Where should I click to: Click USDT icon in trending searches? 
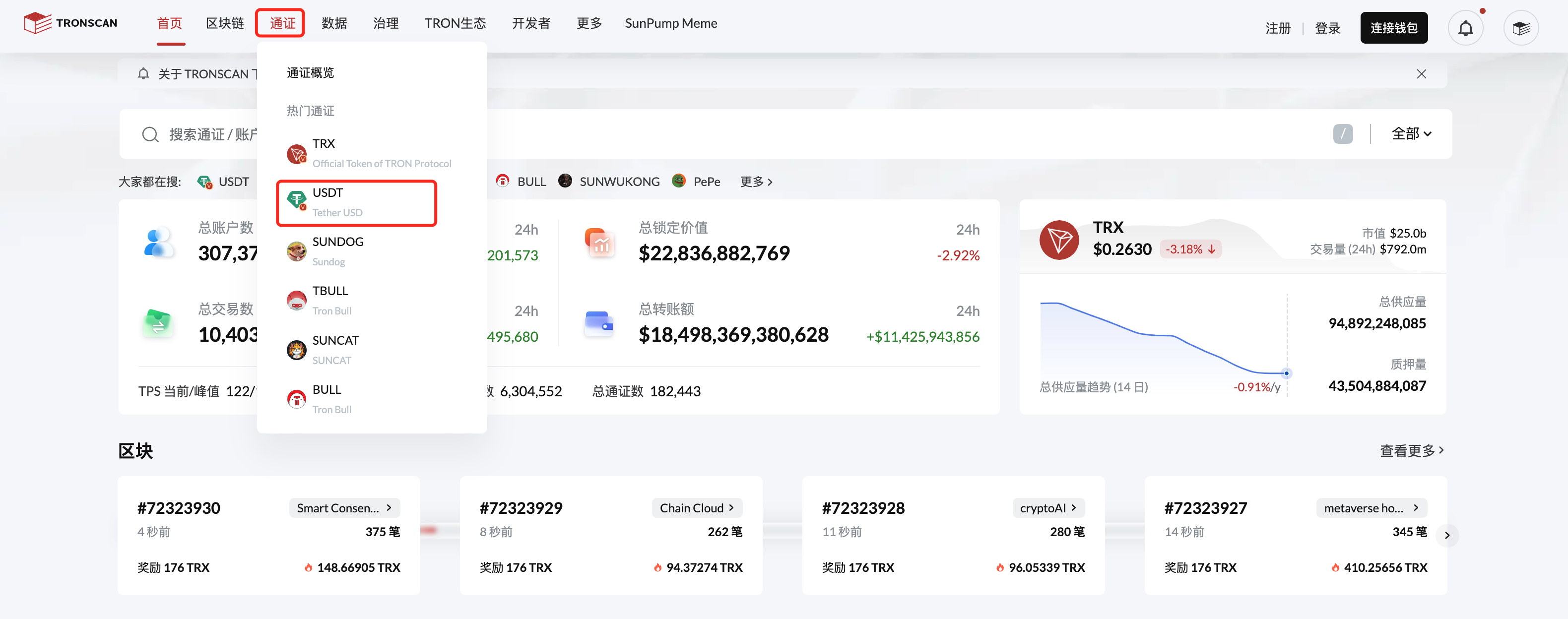click(x=205, y=182)
